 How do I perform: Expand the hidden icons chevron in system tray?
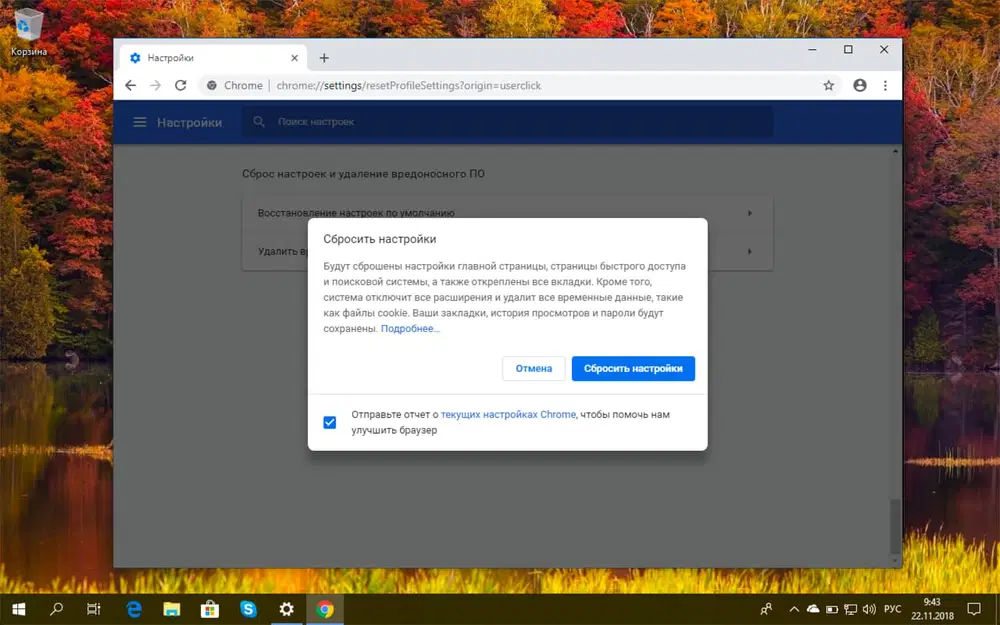793,609
